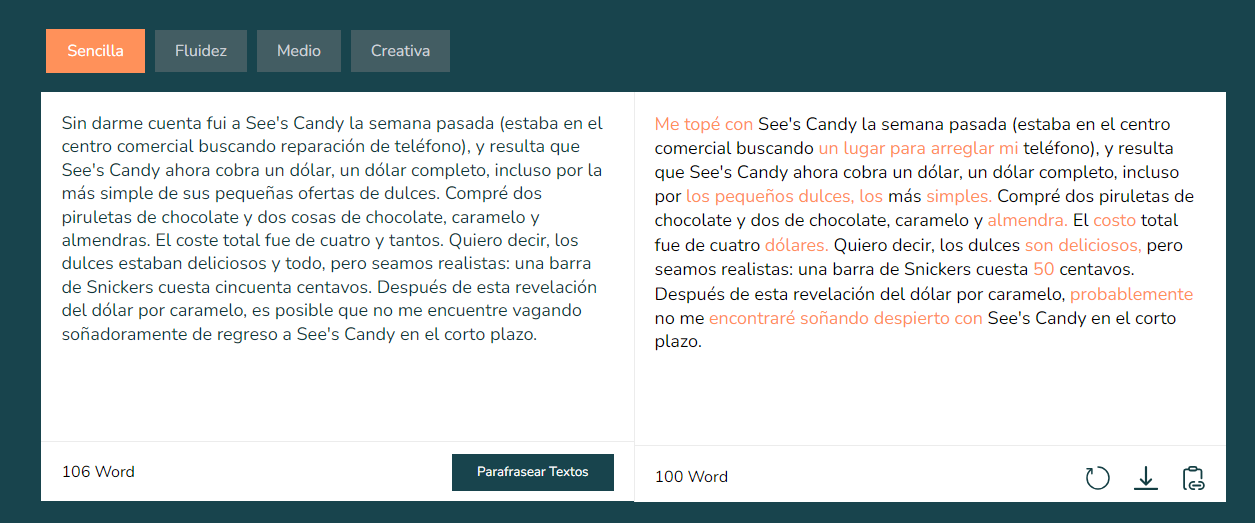Click highlighted "encontraré soñando despierto con"
This screenshot has height=523, width=1255.
pyautogui.click(x=846, y=319)
